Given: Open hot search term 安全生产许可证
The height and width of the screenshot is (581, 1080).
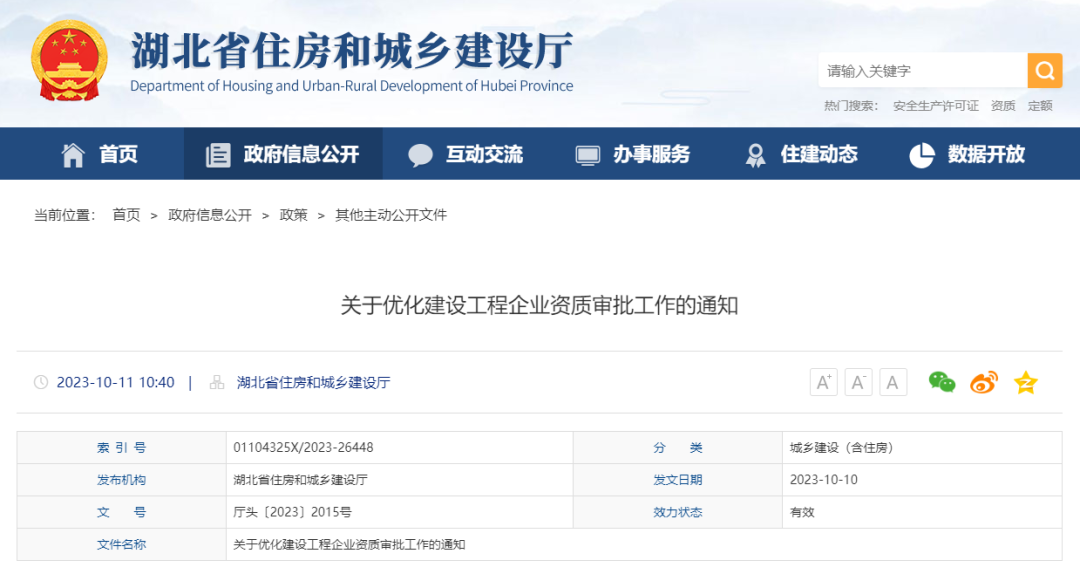Looking at the screenshot, I should (x=934, y=105).
